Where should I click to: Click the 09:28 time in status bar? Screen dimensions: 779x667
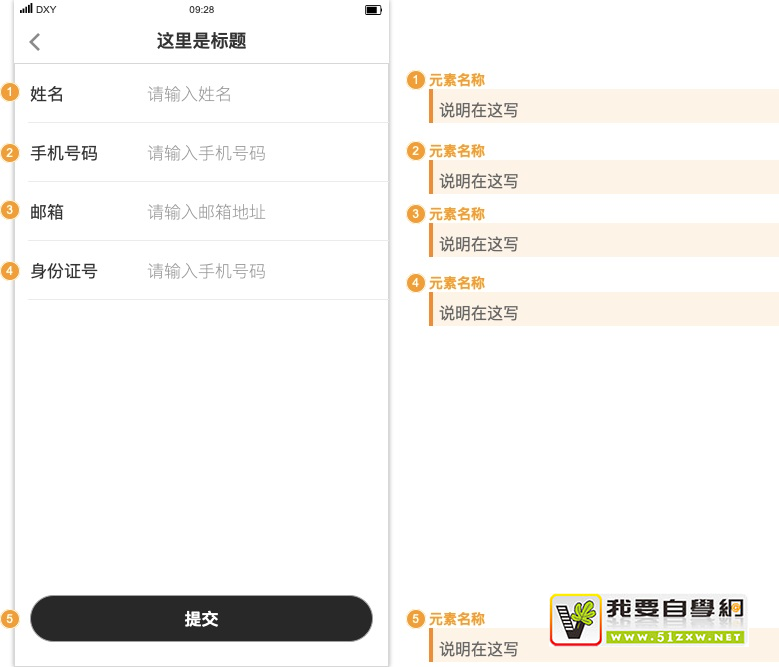click(201, 9)
